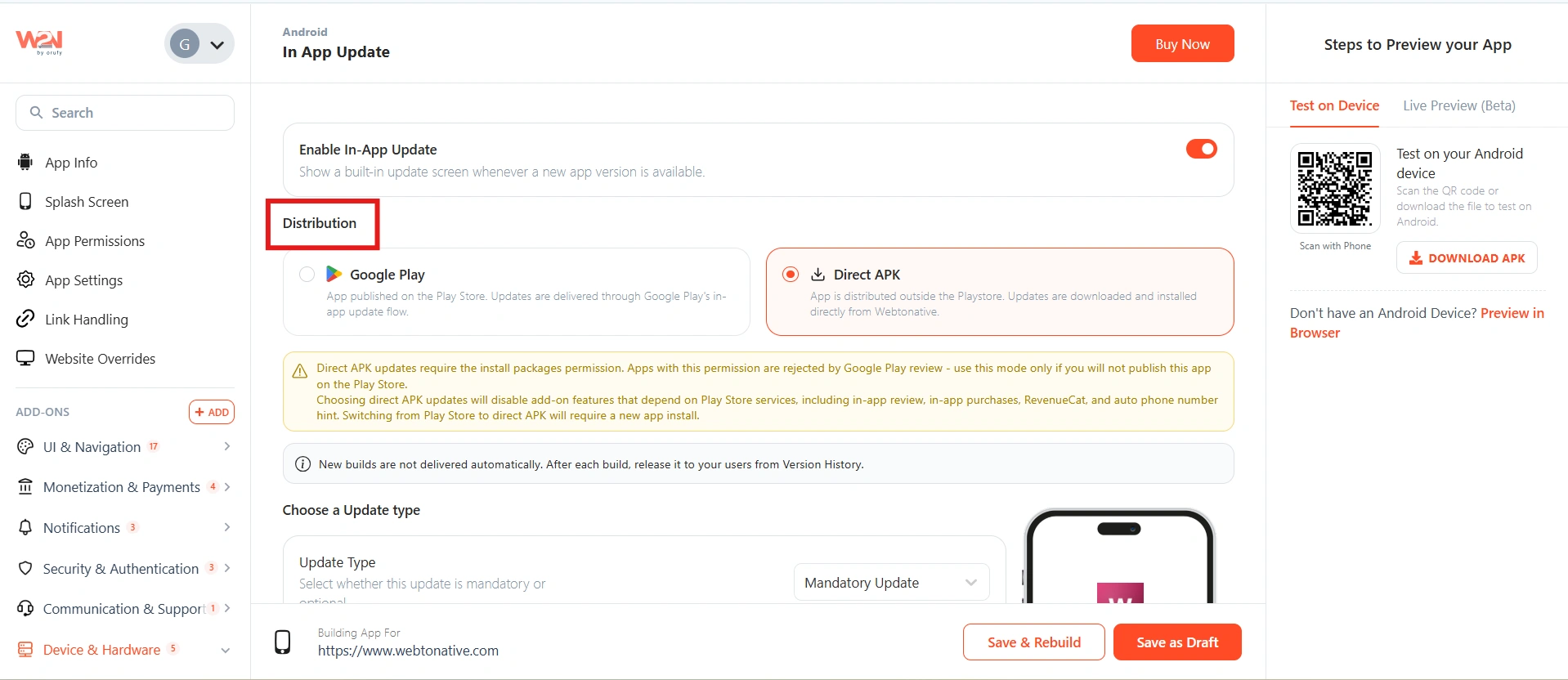Switch to Live Preview (Beta) tab
1568x680 pixels.
(x=1458, y=105)
